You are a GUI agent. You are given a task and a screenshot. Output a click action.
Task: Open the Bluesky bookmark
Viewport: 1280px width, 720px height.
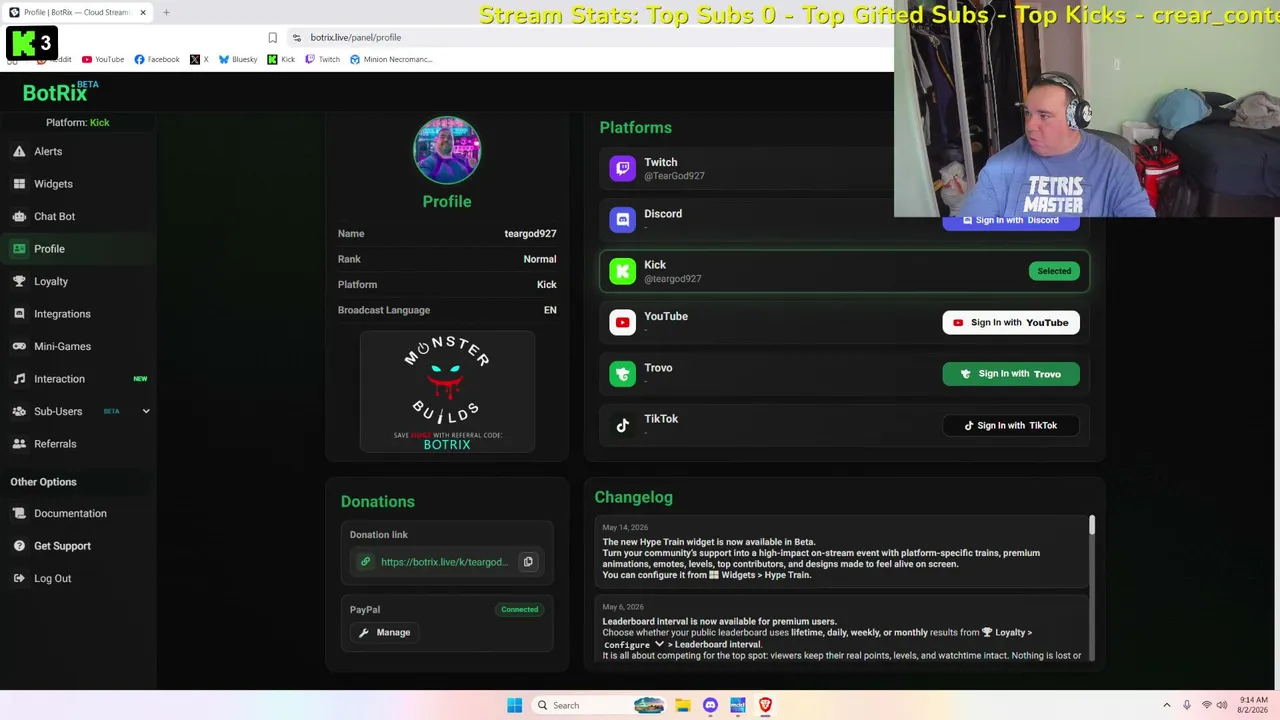tap(238, 59)
